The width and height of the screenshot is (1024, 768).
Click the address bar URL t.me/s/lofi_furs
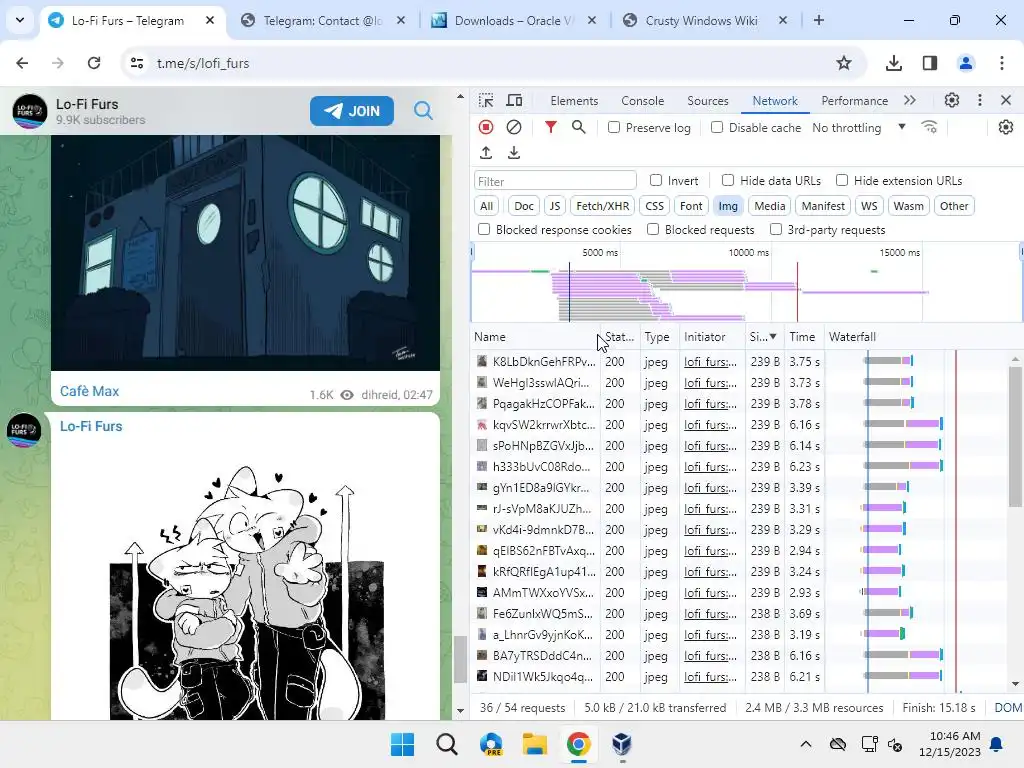tap(203, 63)
